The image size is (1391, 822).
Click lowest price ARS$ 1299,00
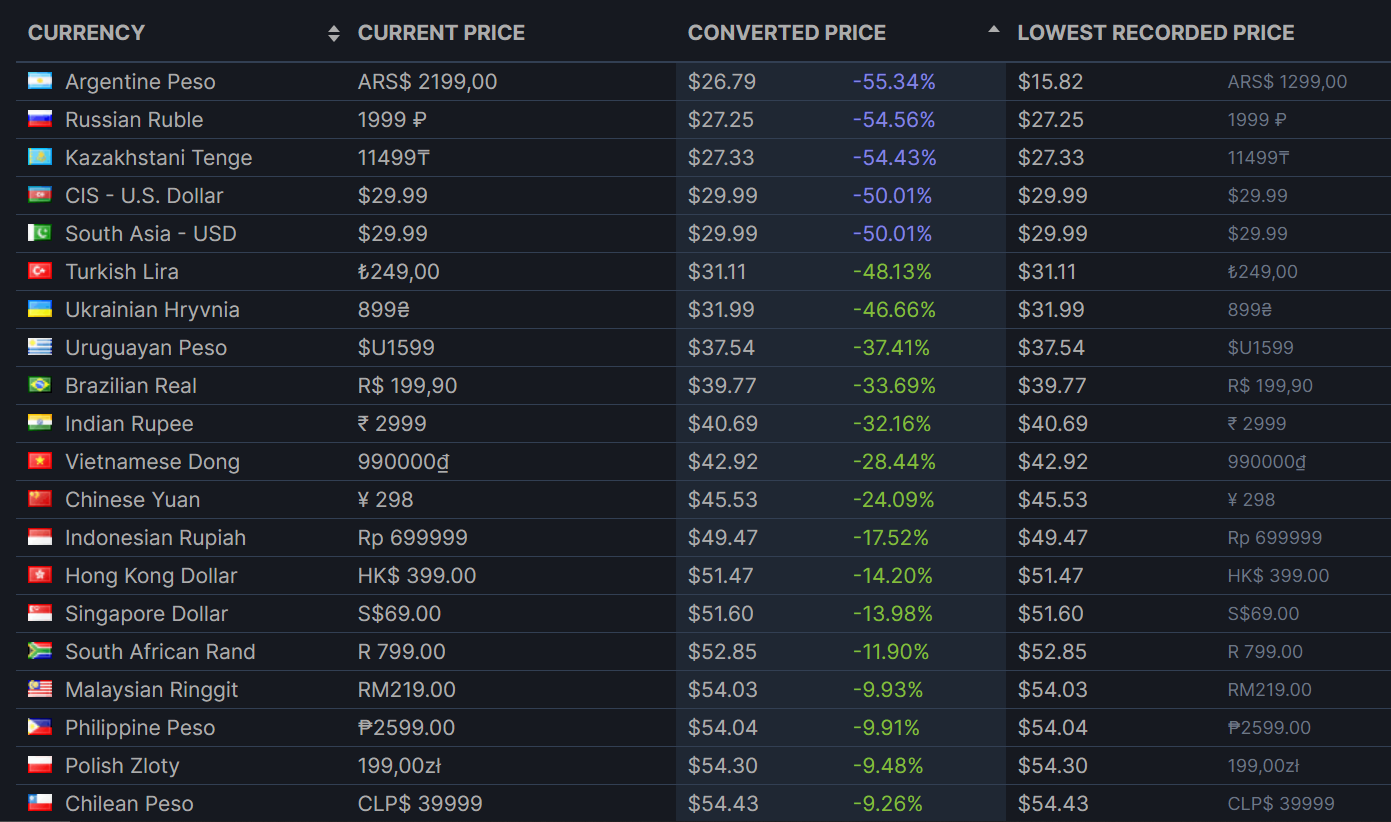point(1287,82)
